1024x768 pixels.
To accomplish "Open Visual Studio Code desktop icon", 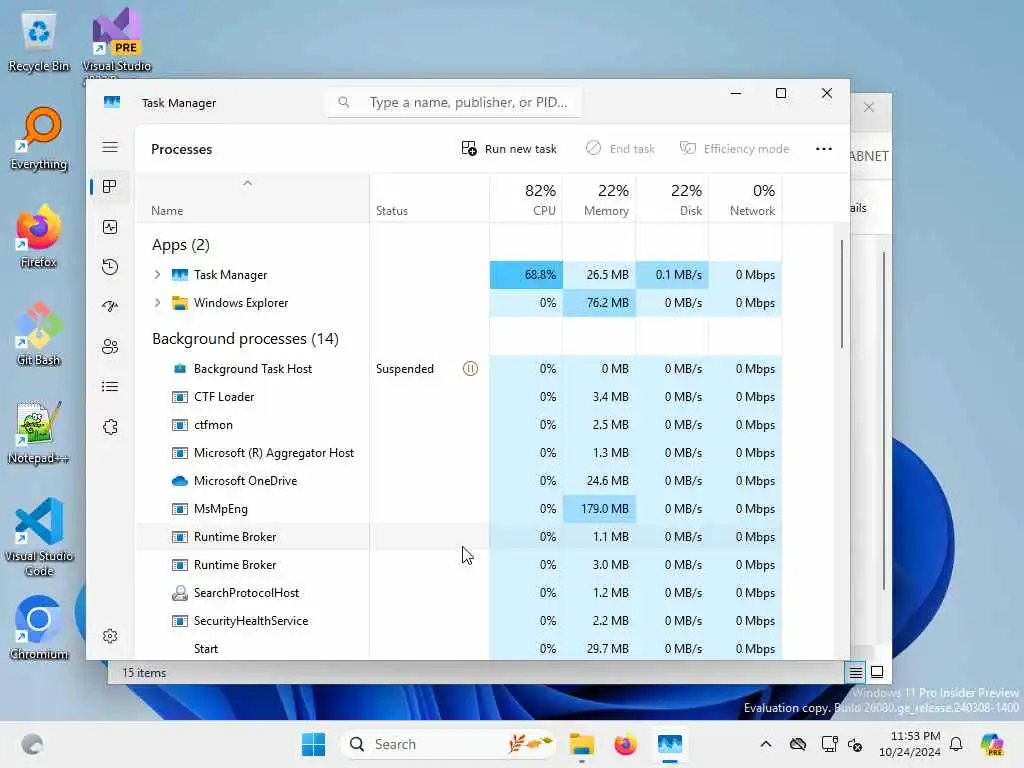I will (x=39, y=537).
